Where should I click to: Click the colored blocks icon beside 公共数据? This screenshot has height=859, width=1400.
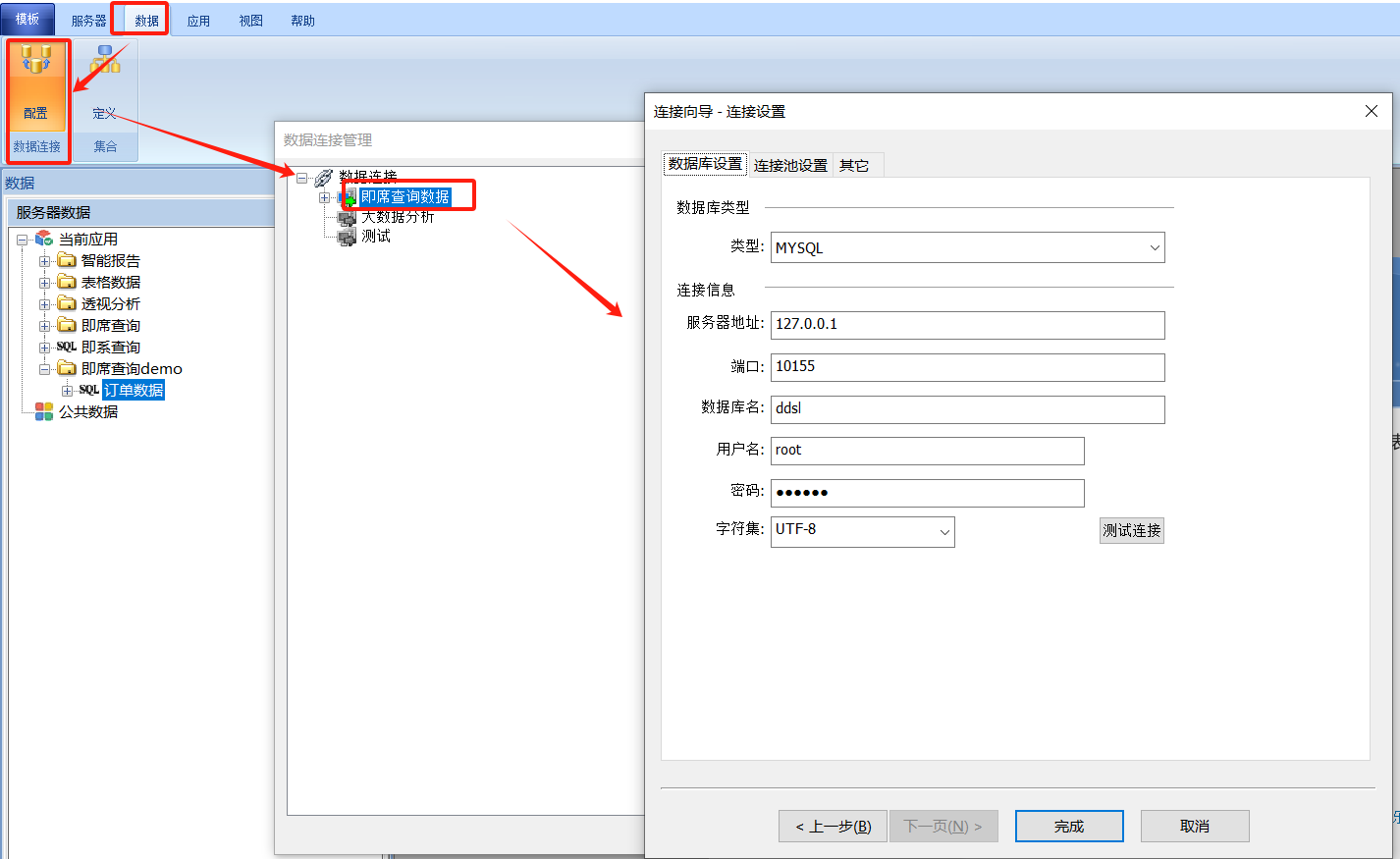[44, 411]
